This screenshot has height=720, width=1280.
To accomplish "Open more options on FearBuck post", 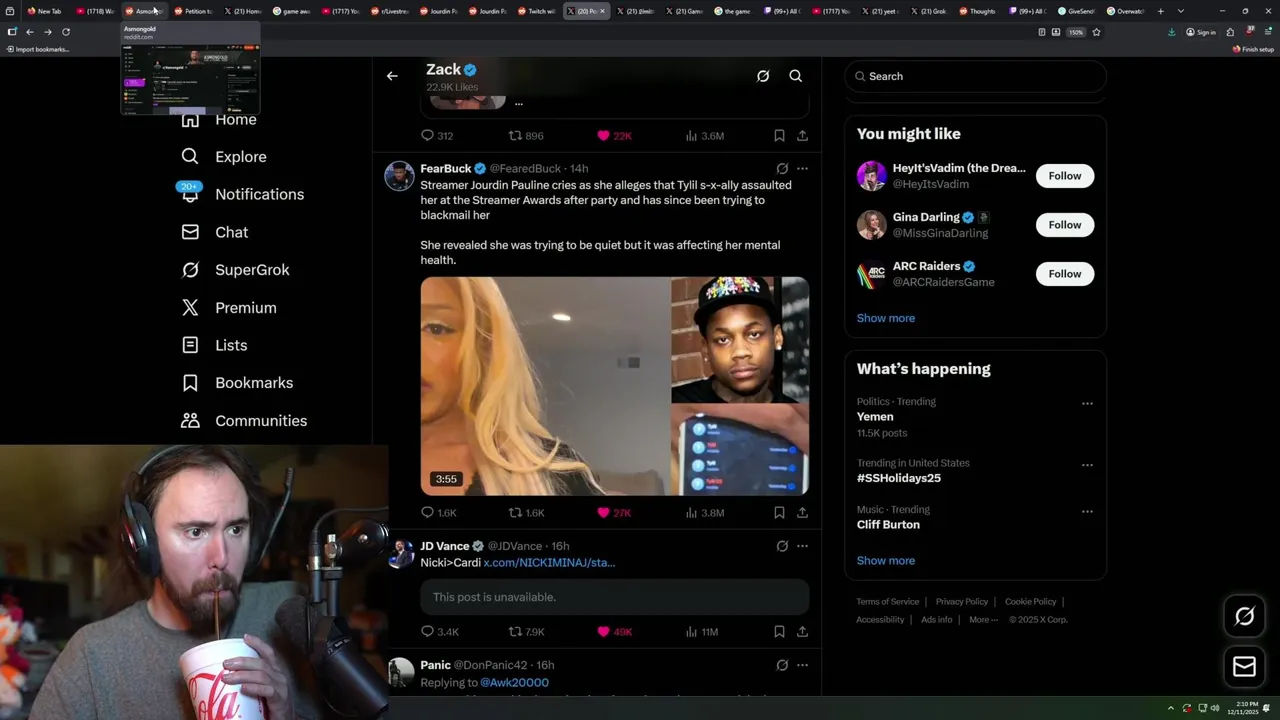I will 802,169.
